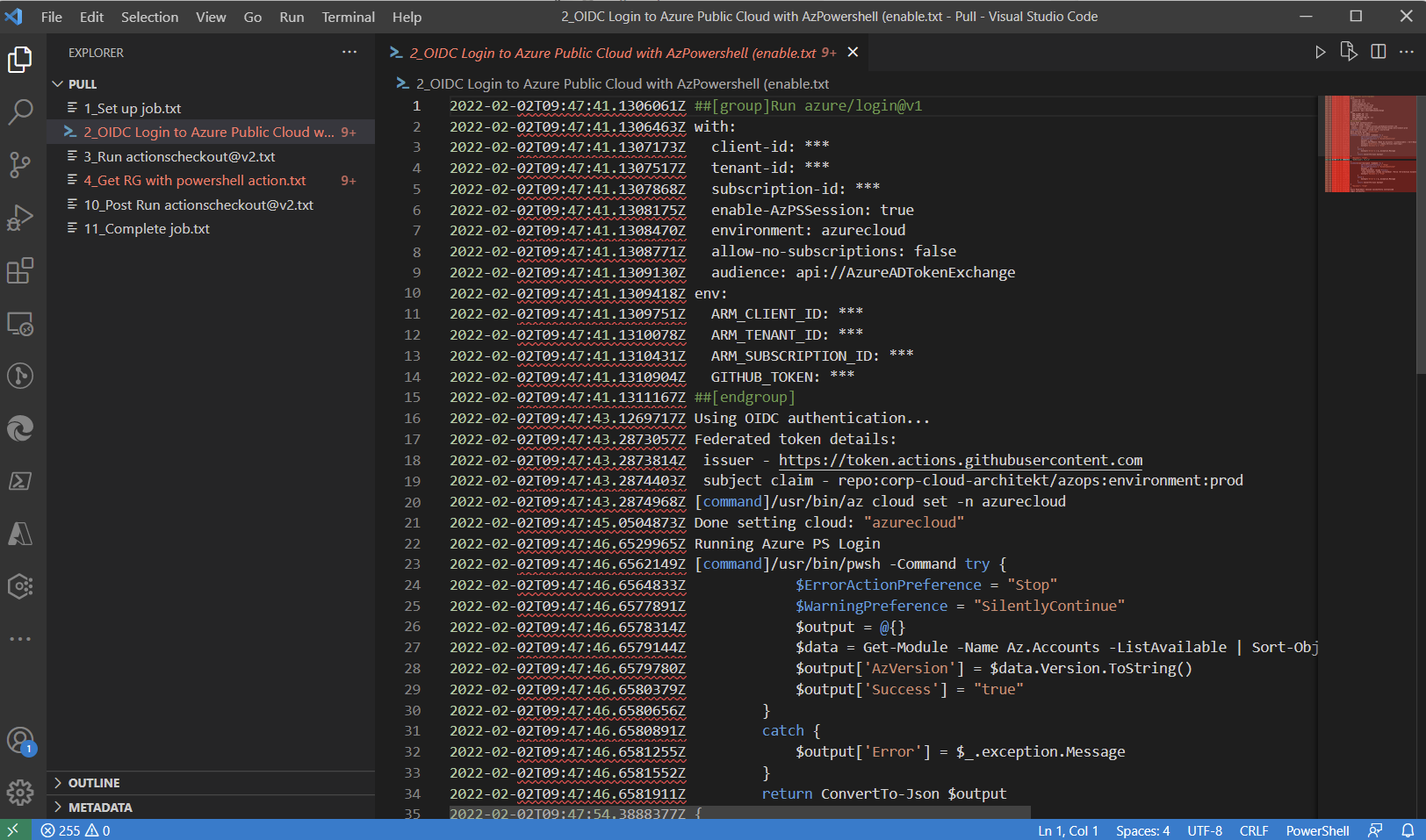Open the PowerShell command explorer icon

(20, 481)
